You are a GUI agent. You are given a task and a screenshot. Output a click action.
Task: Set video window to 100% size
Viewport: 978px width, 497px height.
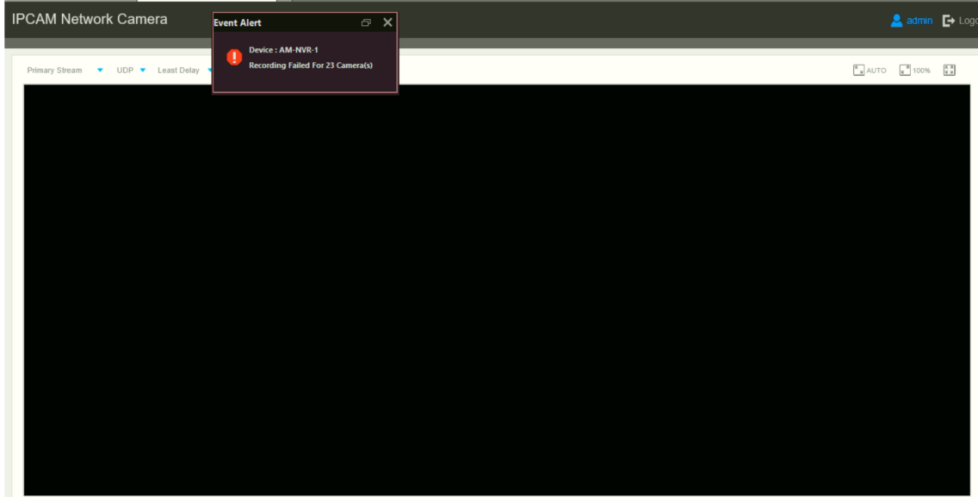click(915, 70)
